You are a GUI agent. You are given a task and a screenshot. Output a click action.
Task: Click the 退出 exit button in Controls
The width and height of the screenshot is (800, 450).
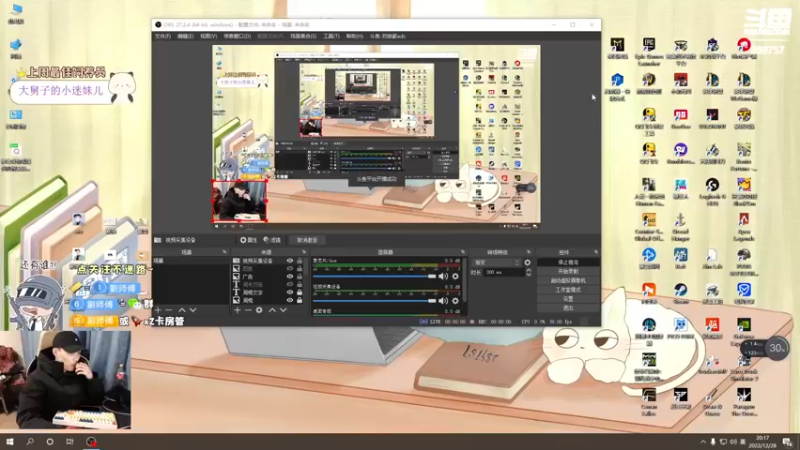pyautogui.click(x=568, y=308)
